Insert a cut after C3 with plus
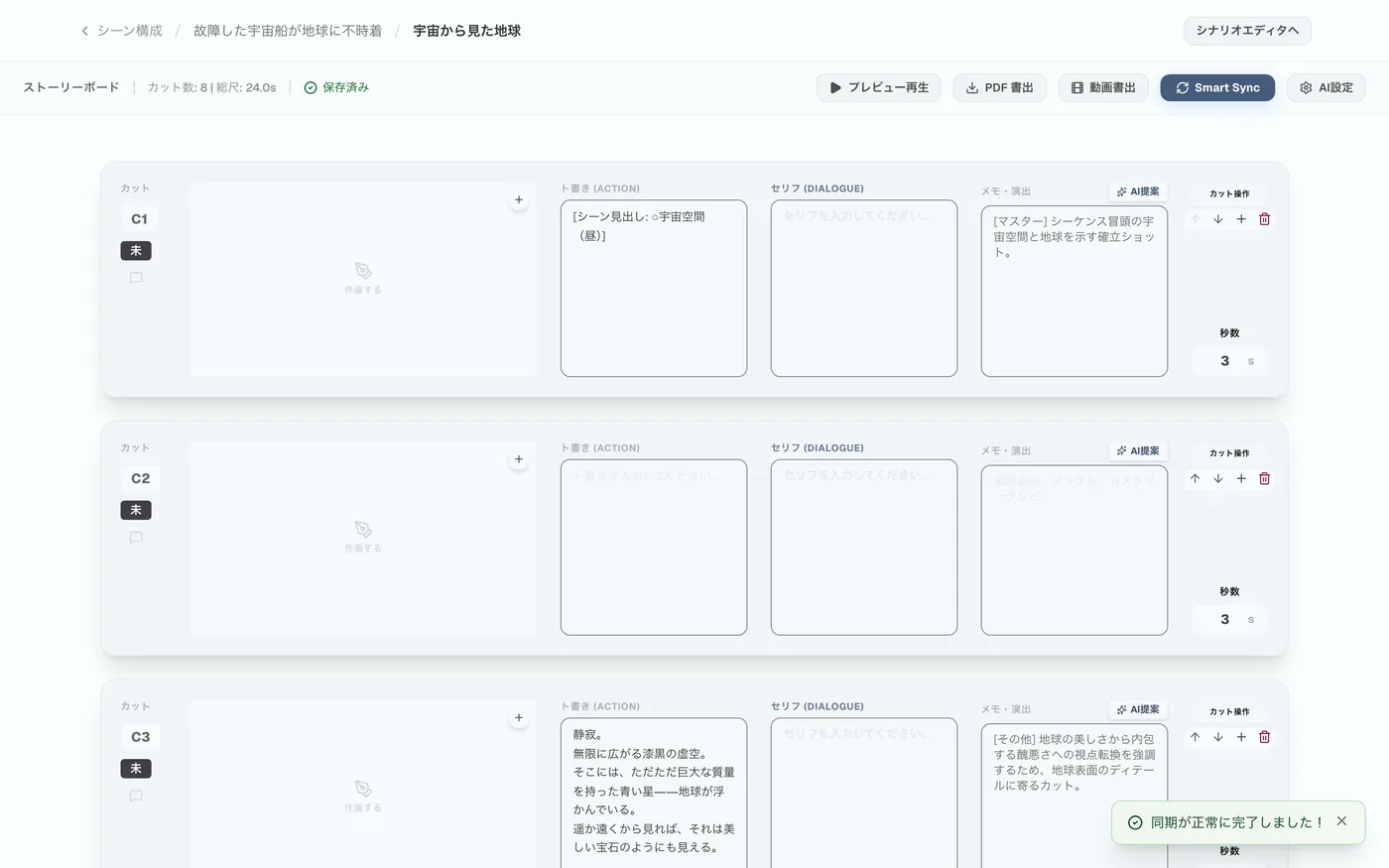 tap(1241, 737)
